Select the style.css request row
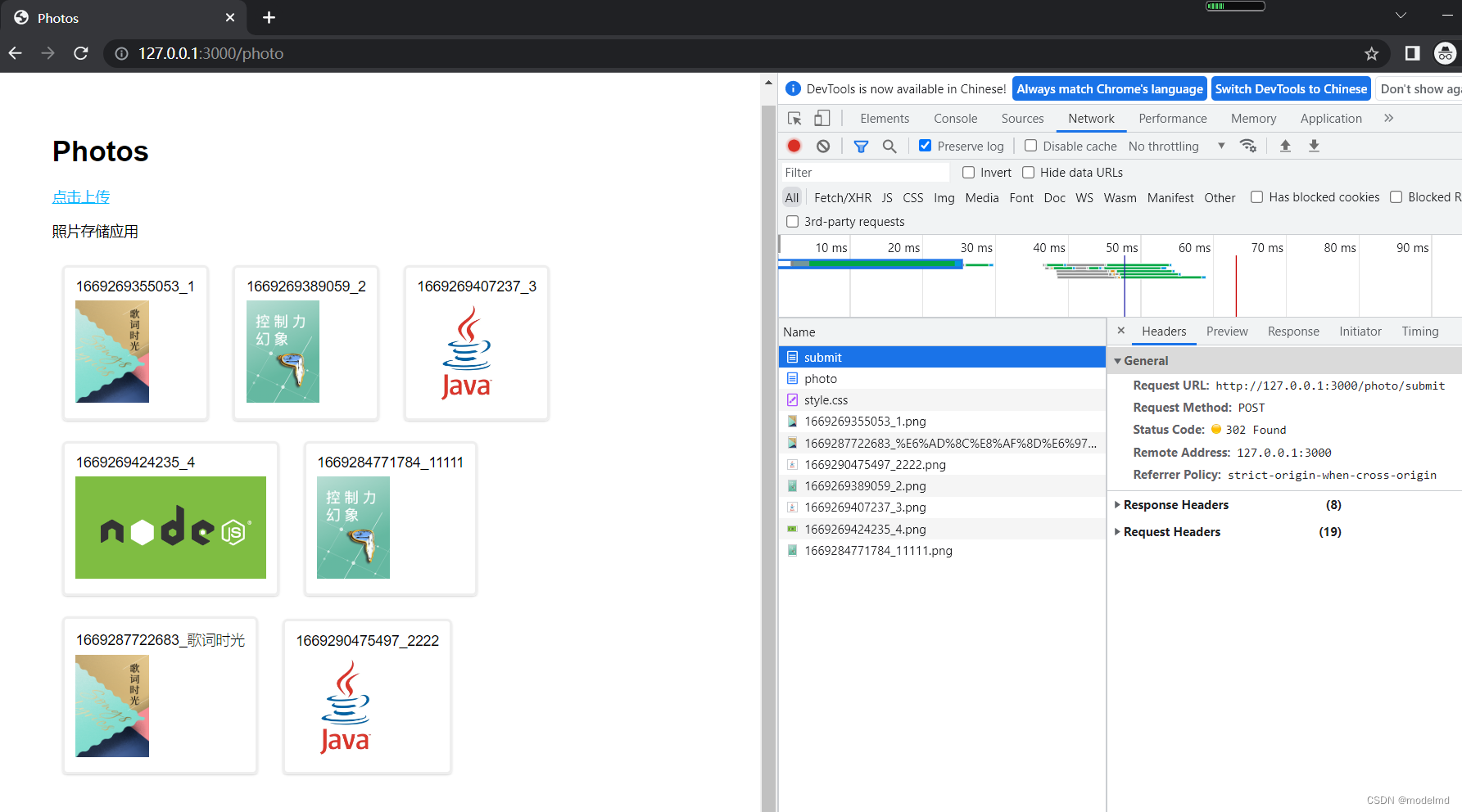This screenshot has height=812, width=1462. [x=942, y=400]
